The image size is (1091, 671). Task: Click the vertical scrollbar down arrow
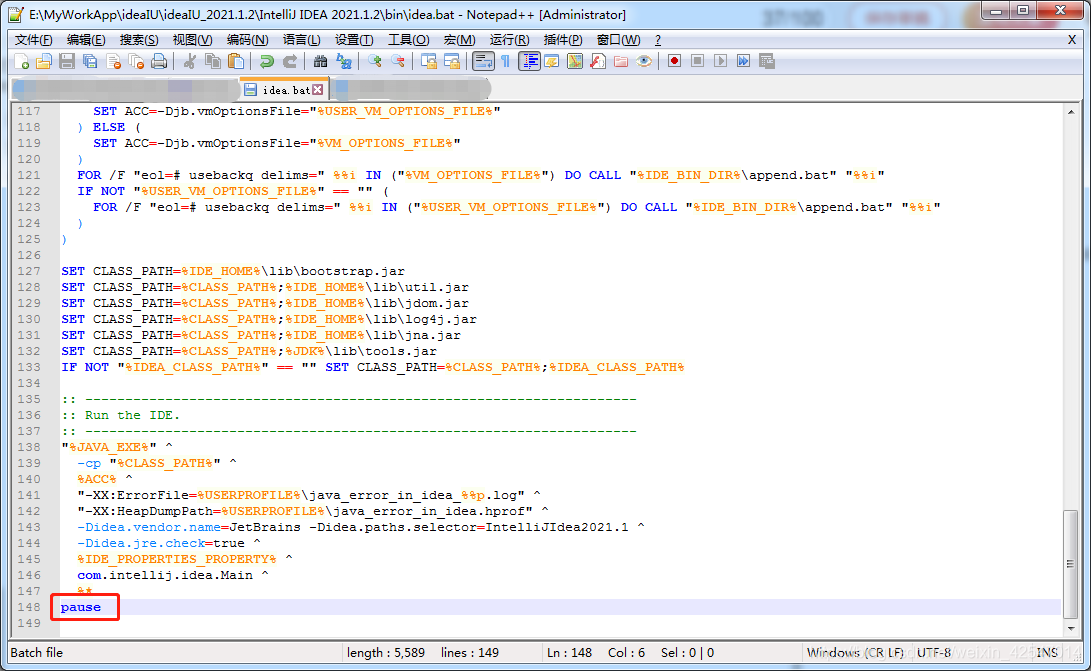point(1071,628)
